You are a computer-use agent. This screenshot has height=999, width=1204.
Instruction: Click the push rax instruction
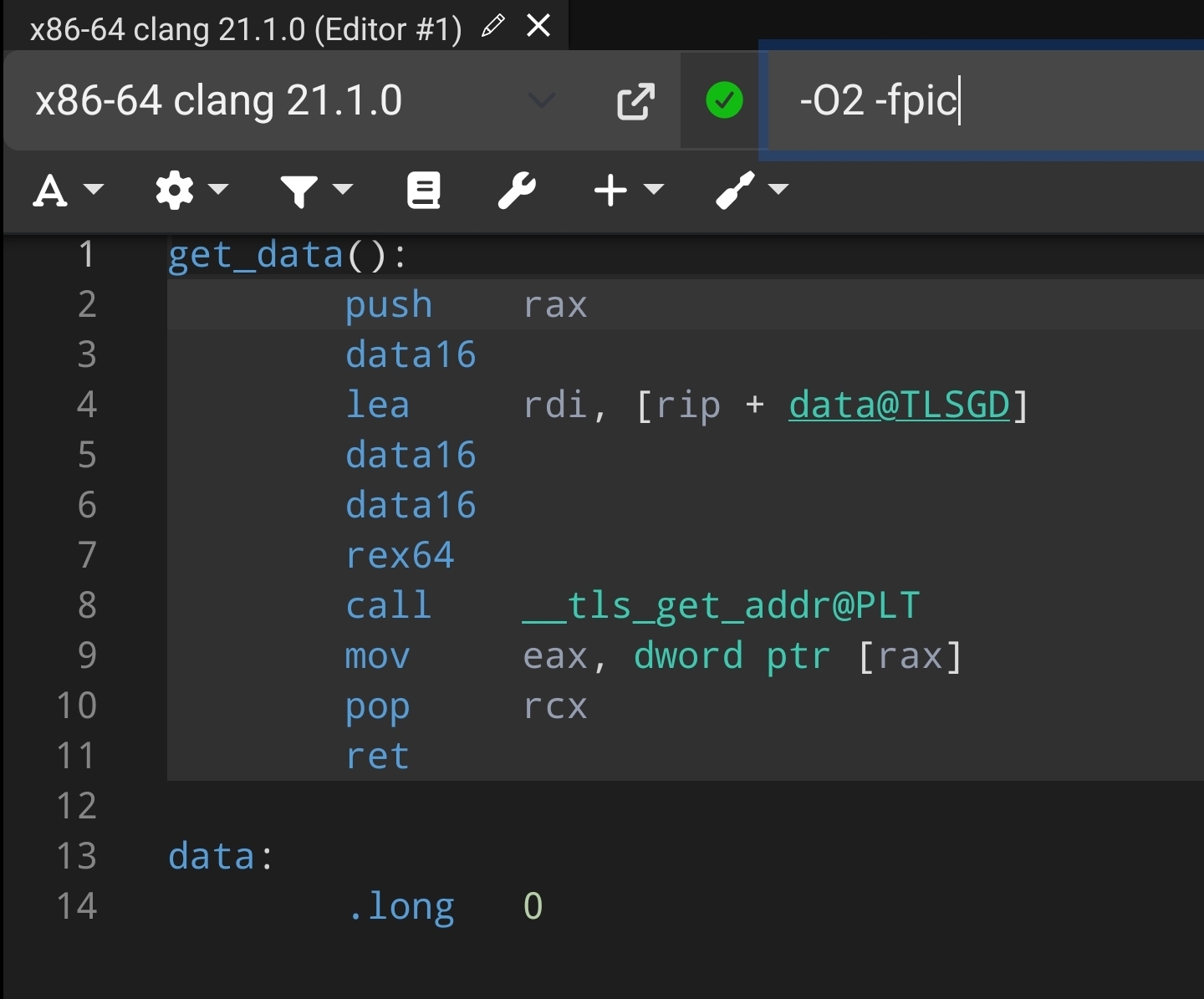(467, 305)
